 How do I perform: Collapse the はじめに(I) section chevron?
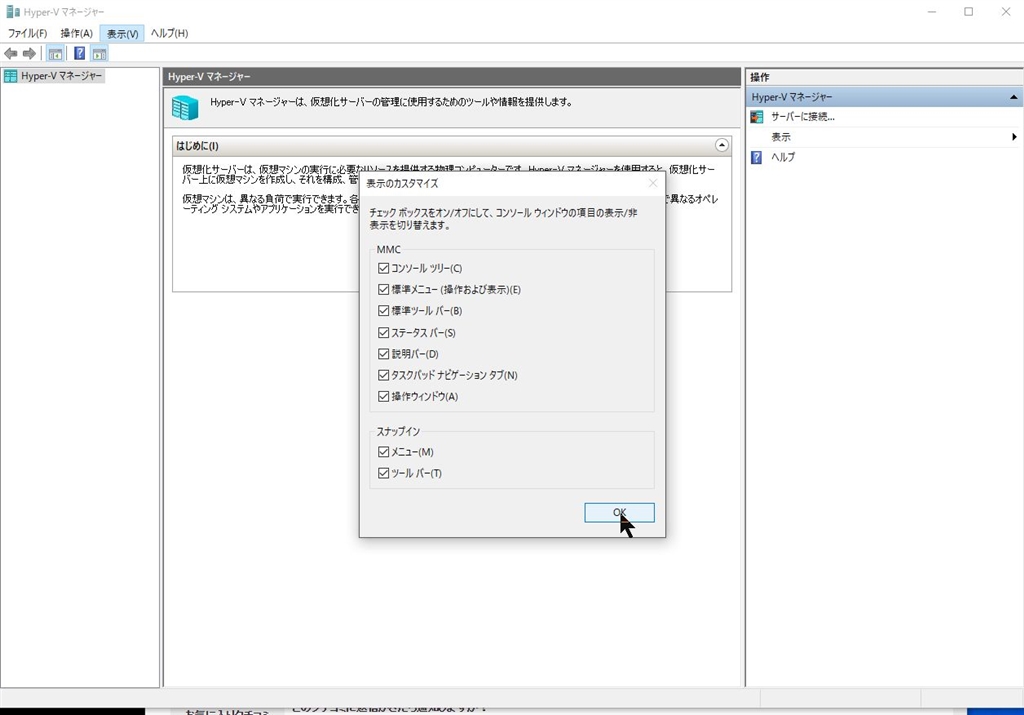[x=722, y=146]
